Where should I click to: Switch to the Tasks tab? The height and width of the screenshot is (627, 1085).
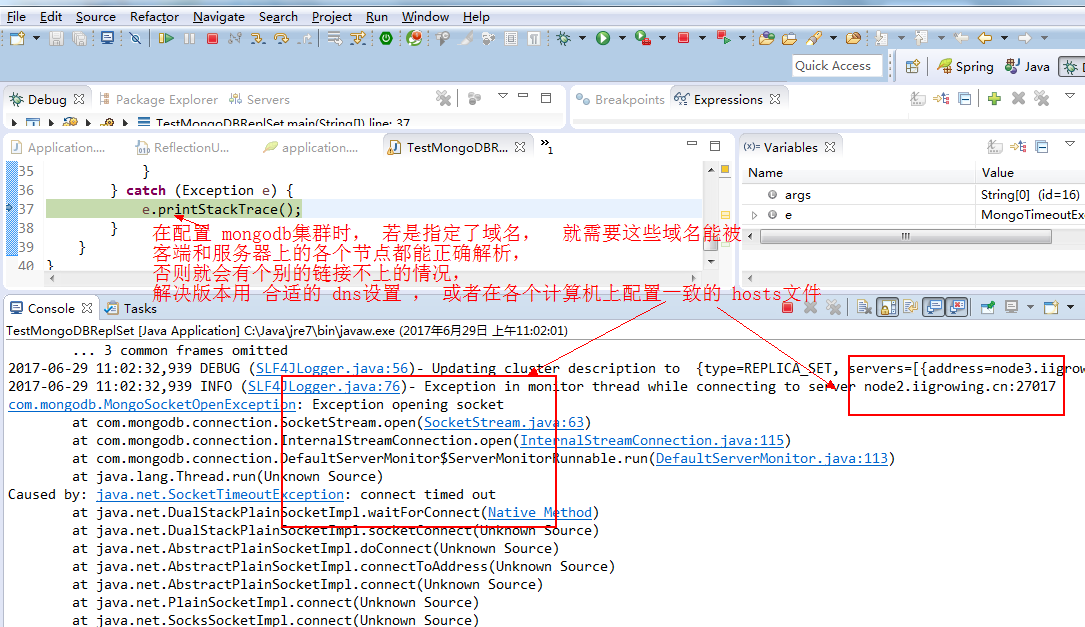coord(131,309)
